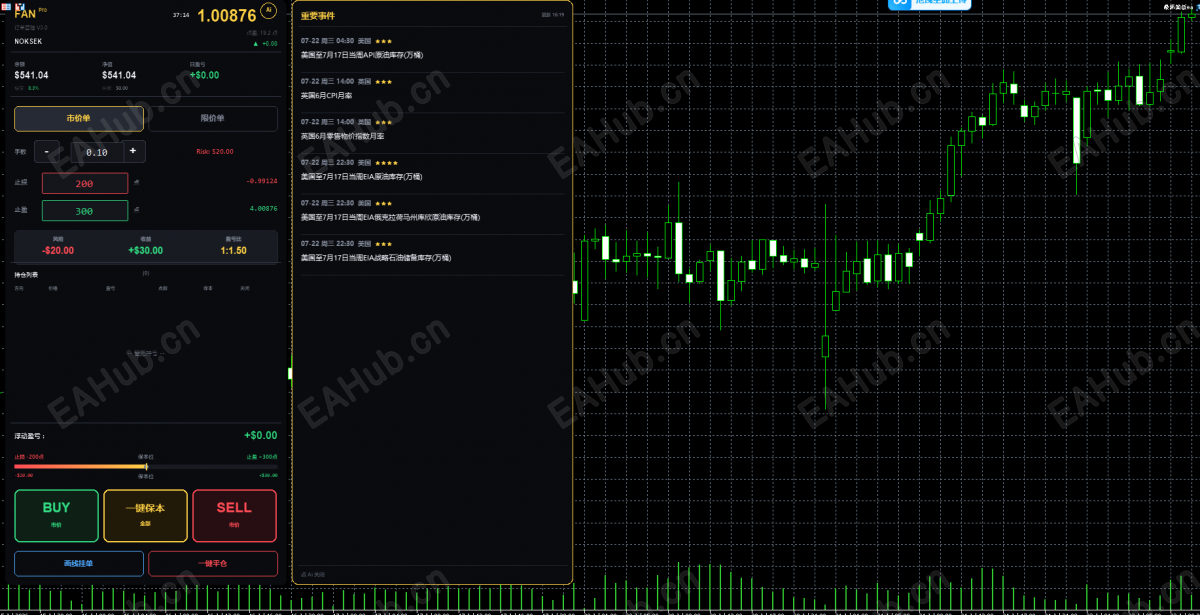The image size is (1200, 615).
Task: Edit the take profit 300 field
Action: pos(85,211)
